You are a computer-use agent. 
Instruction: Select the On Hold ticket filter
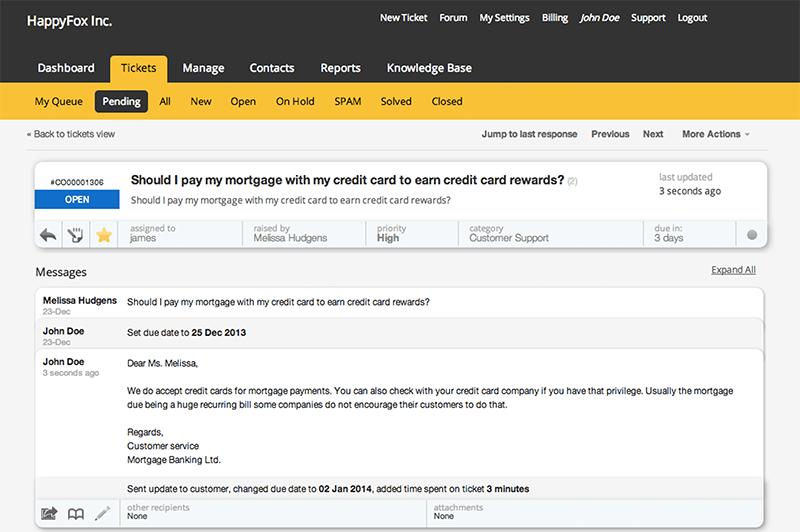(295, 101)
